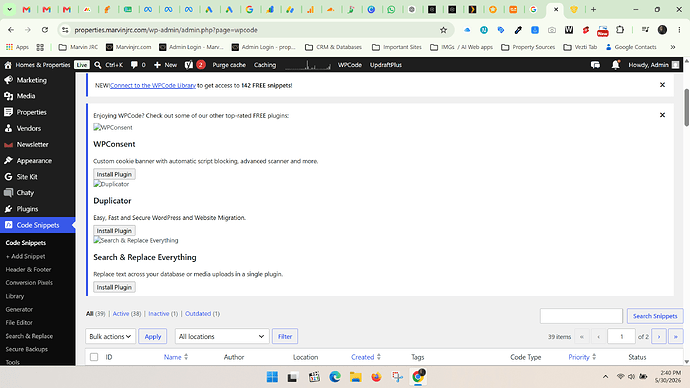
Task: Show hidden system tray icons
Action: pyautogui.click(x=606, y=377)
